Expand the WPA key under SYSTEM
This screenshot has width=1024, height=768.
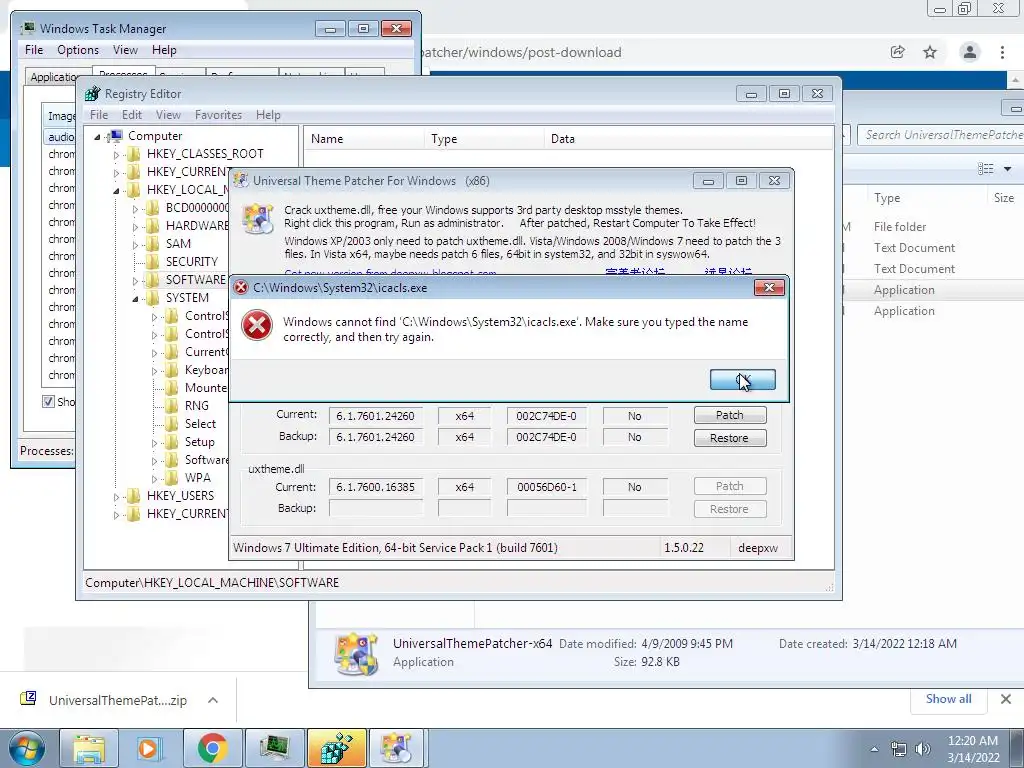tap(155, 479)
